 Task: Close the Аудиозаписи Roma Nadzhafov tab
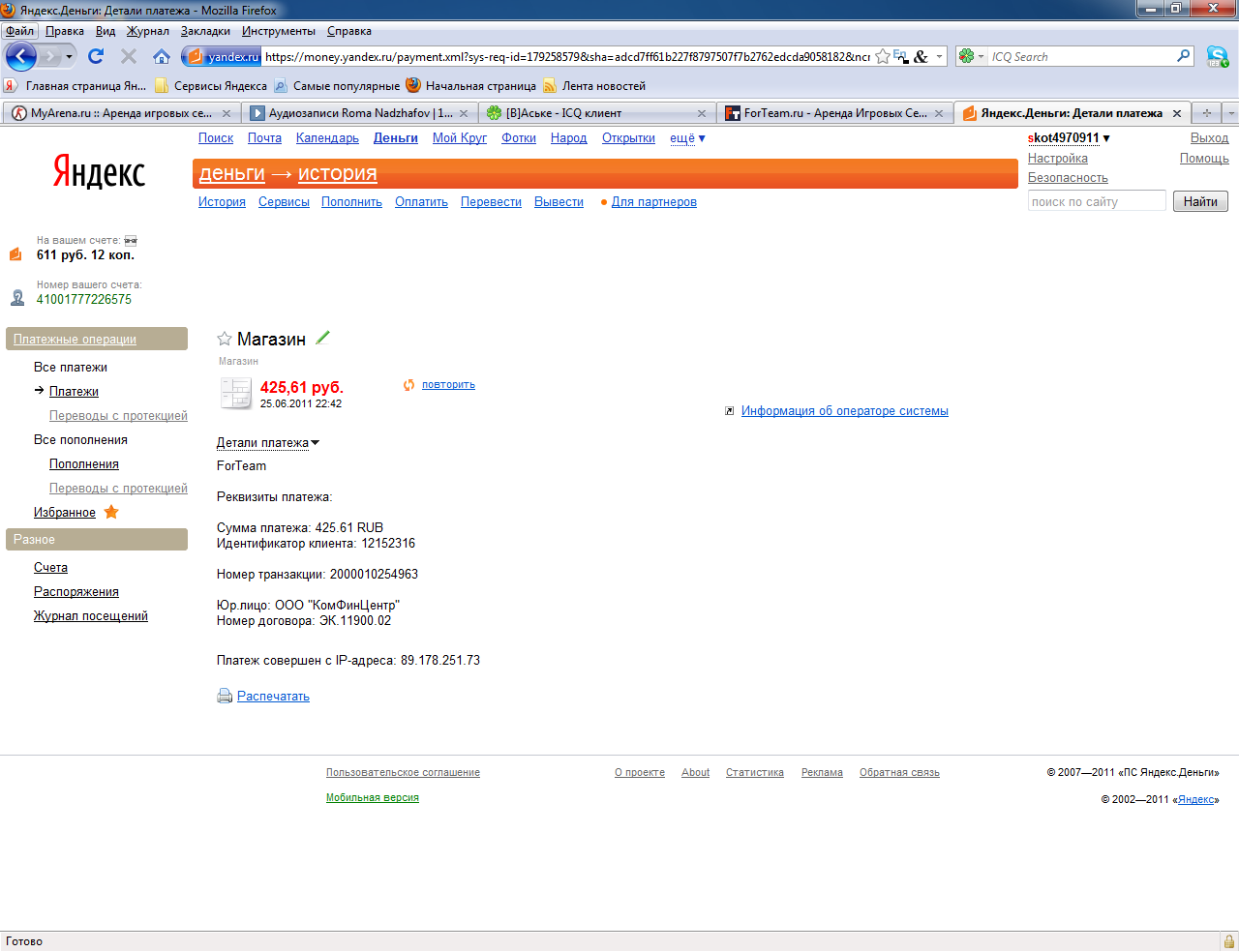coord(464,113)
